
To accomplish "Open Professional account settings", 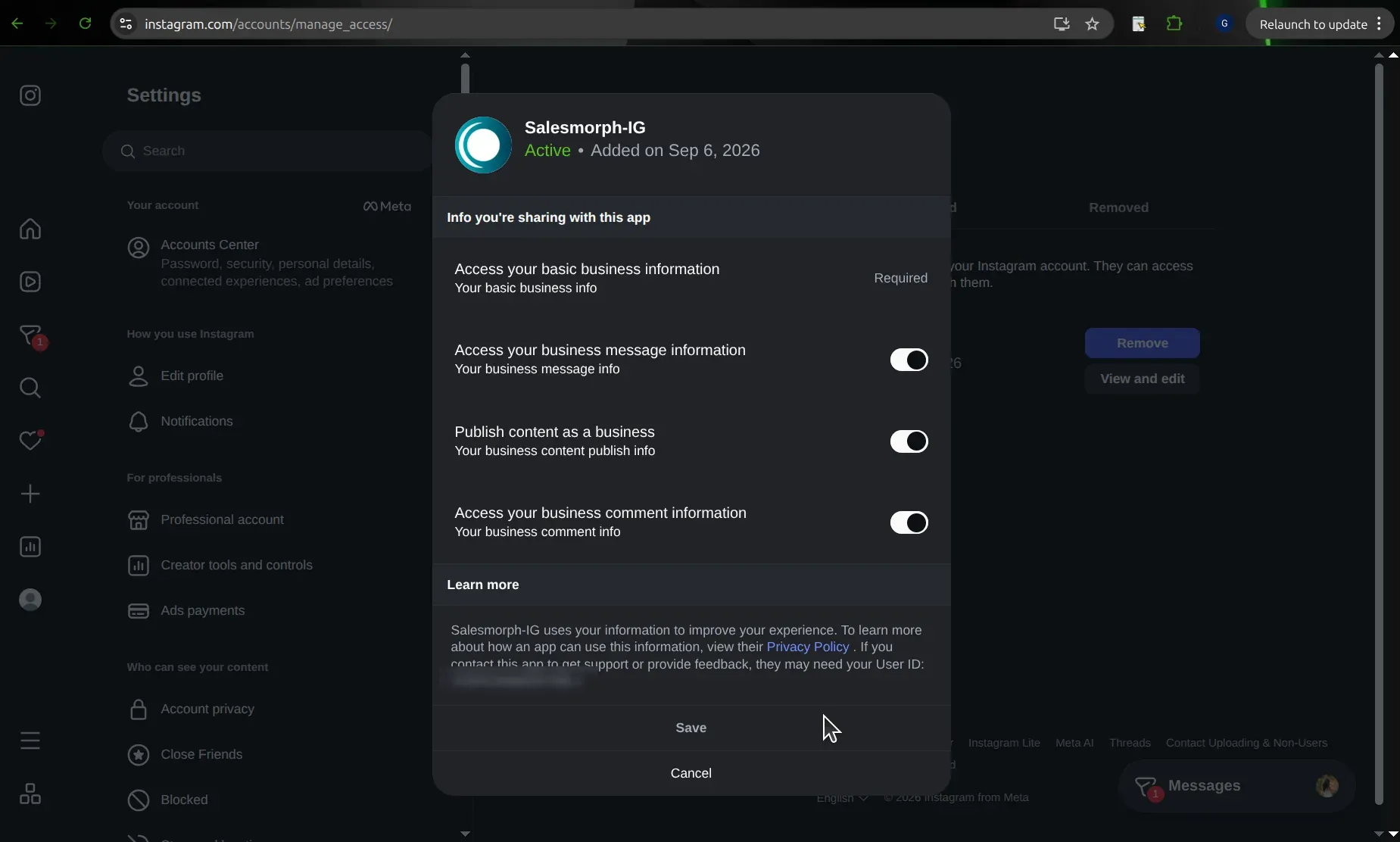I will pos(269,519).
